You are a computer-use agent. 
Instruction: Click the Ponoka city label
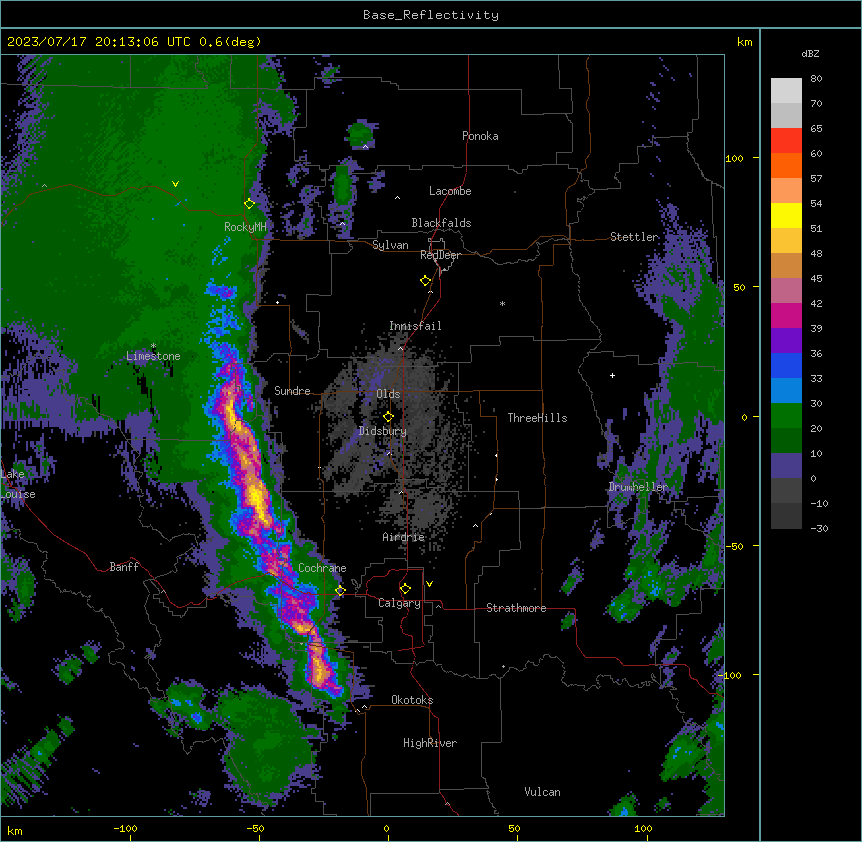tap(480, 136)
